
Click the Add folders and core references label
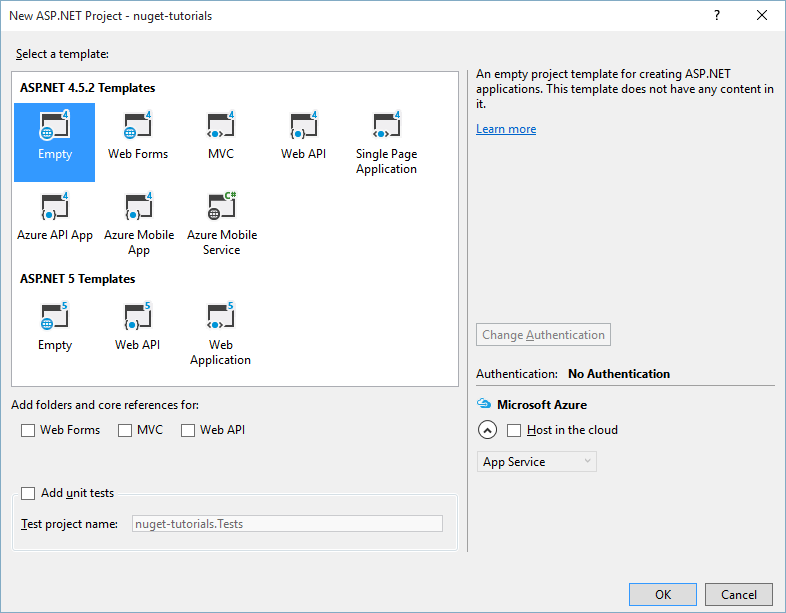click(105, 405)
